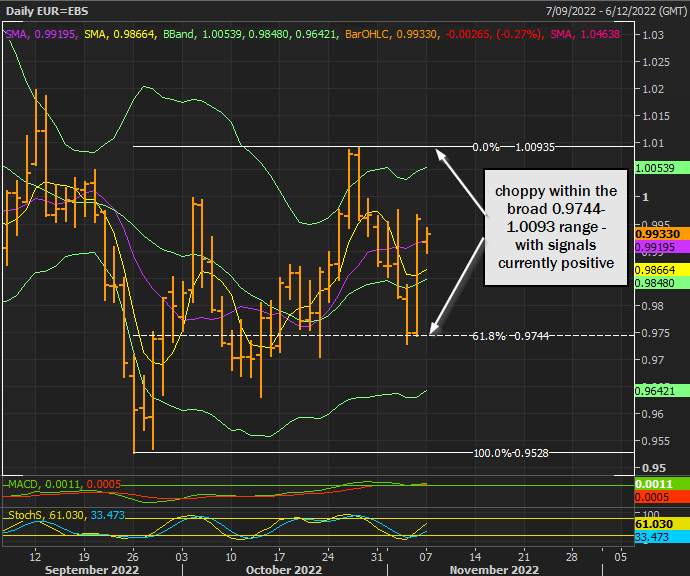Click the 07 date tick in November
This screenshot has height=576, width=690.
426,557
